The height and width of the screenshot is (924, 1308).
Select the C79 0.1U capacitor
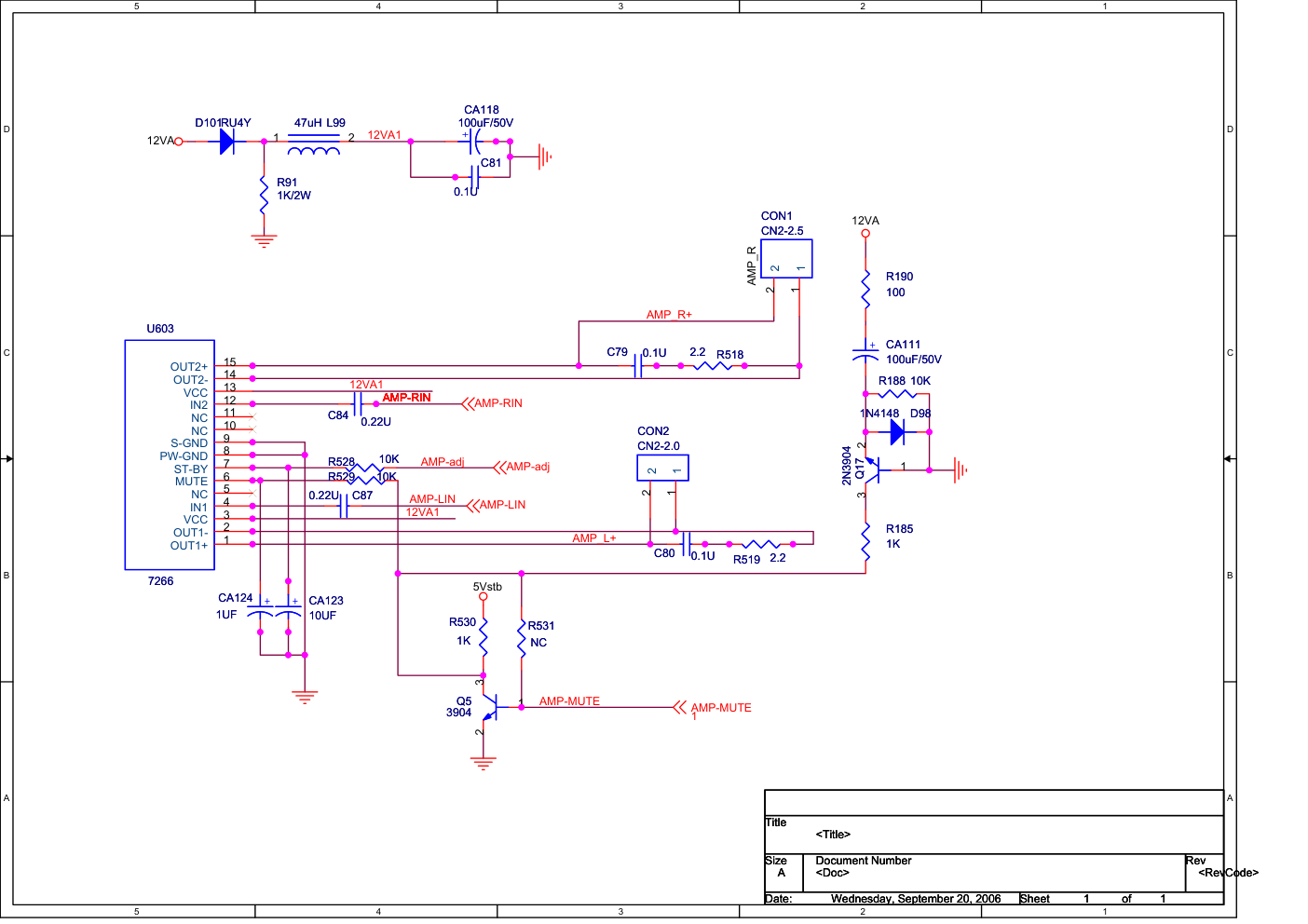click(x=638, y=365)
